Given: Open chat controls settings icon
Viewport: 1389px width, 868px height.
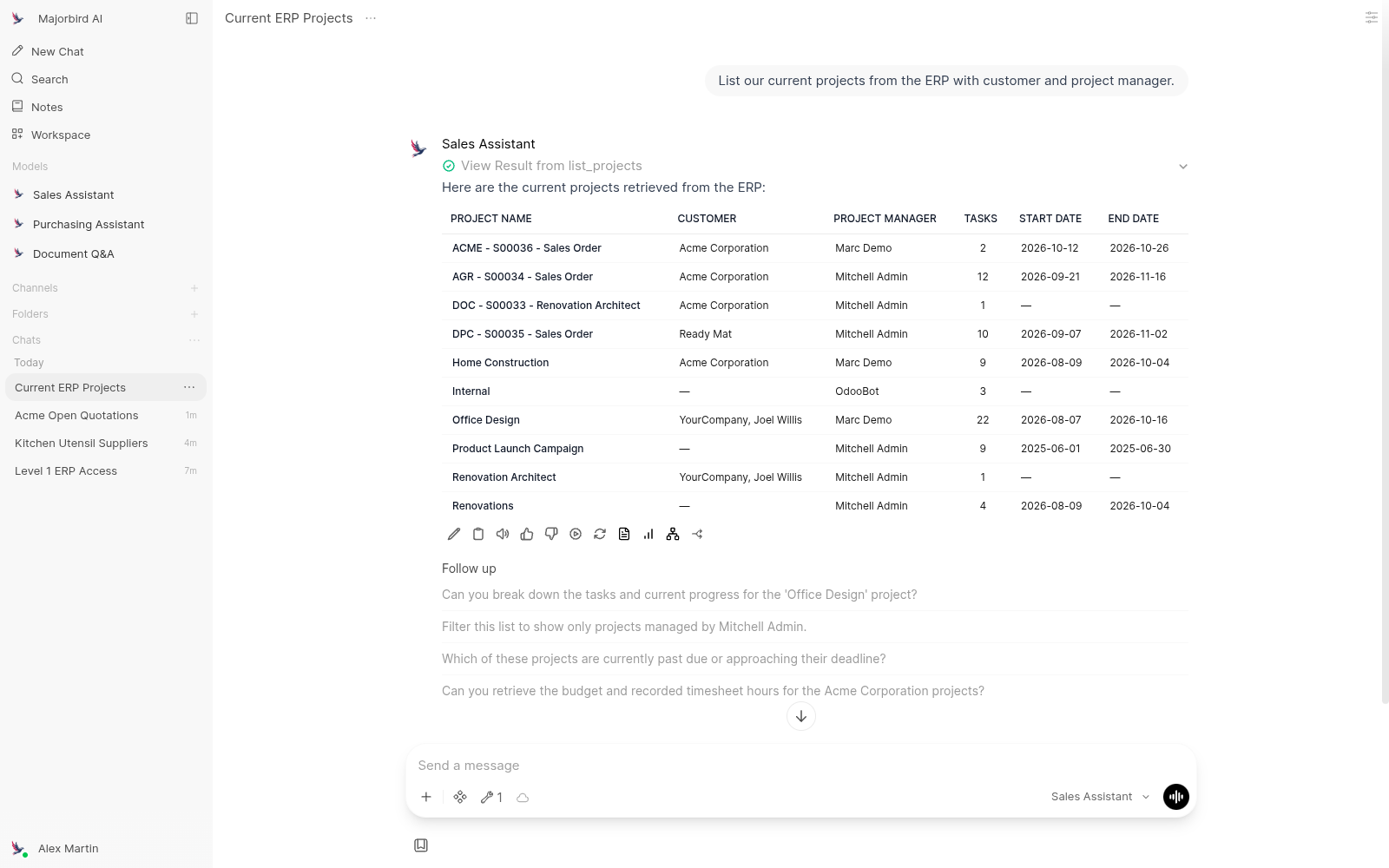Looking at the screenshot, I should point(1371,17).
